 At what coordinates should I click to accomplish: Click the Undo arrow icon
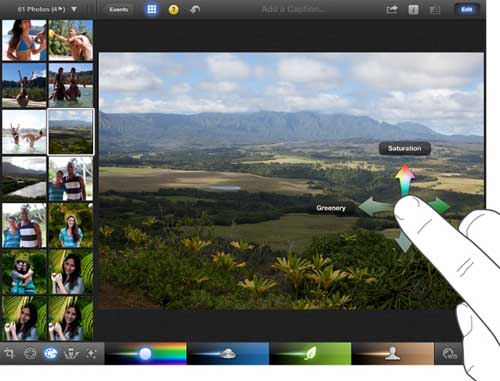(195, 9)
